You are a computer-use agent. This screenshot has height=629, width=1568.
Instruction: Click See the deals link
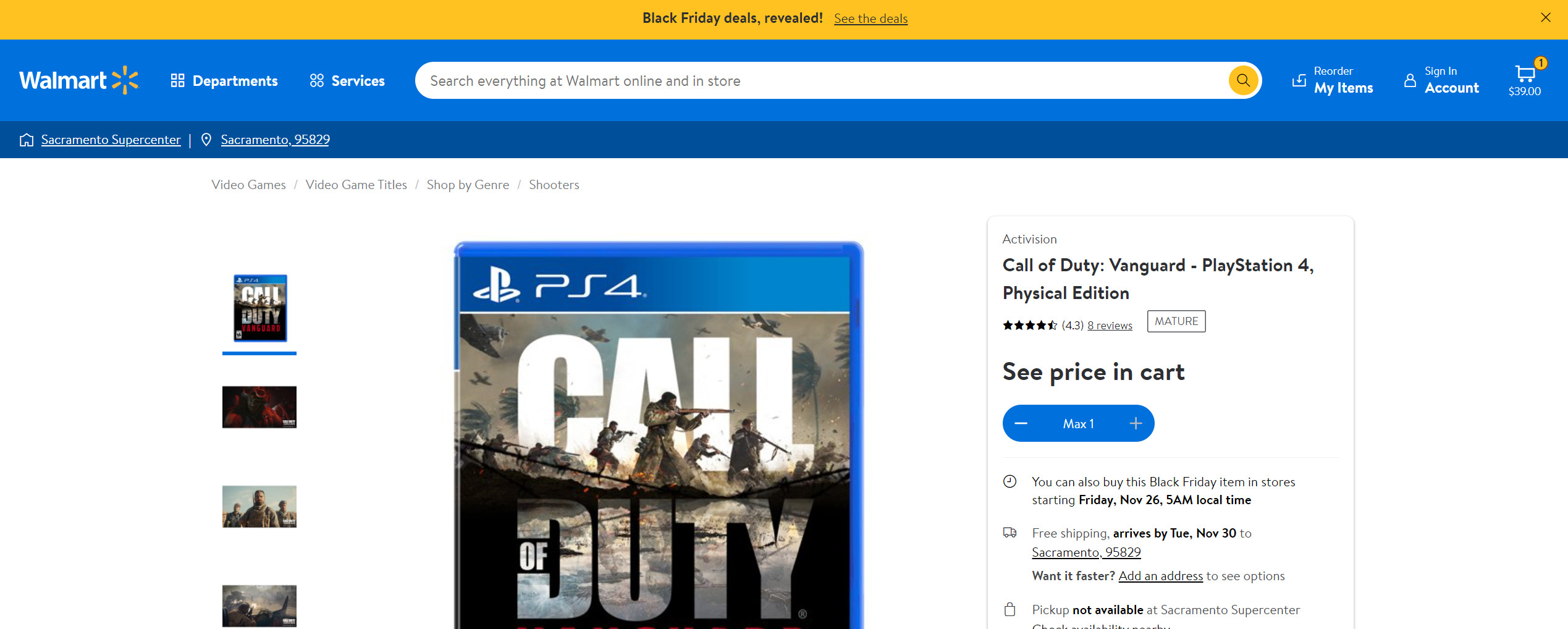(x=870, y=19)
